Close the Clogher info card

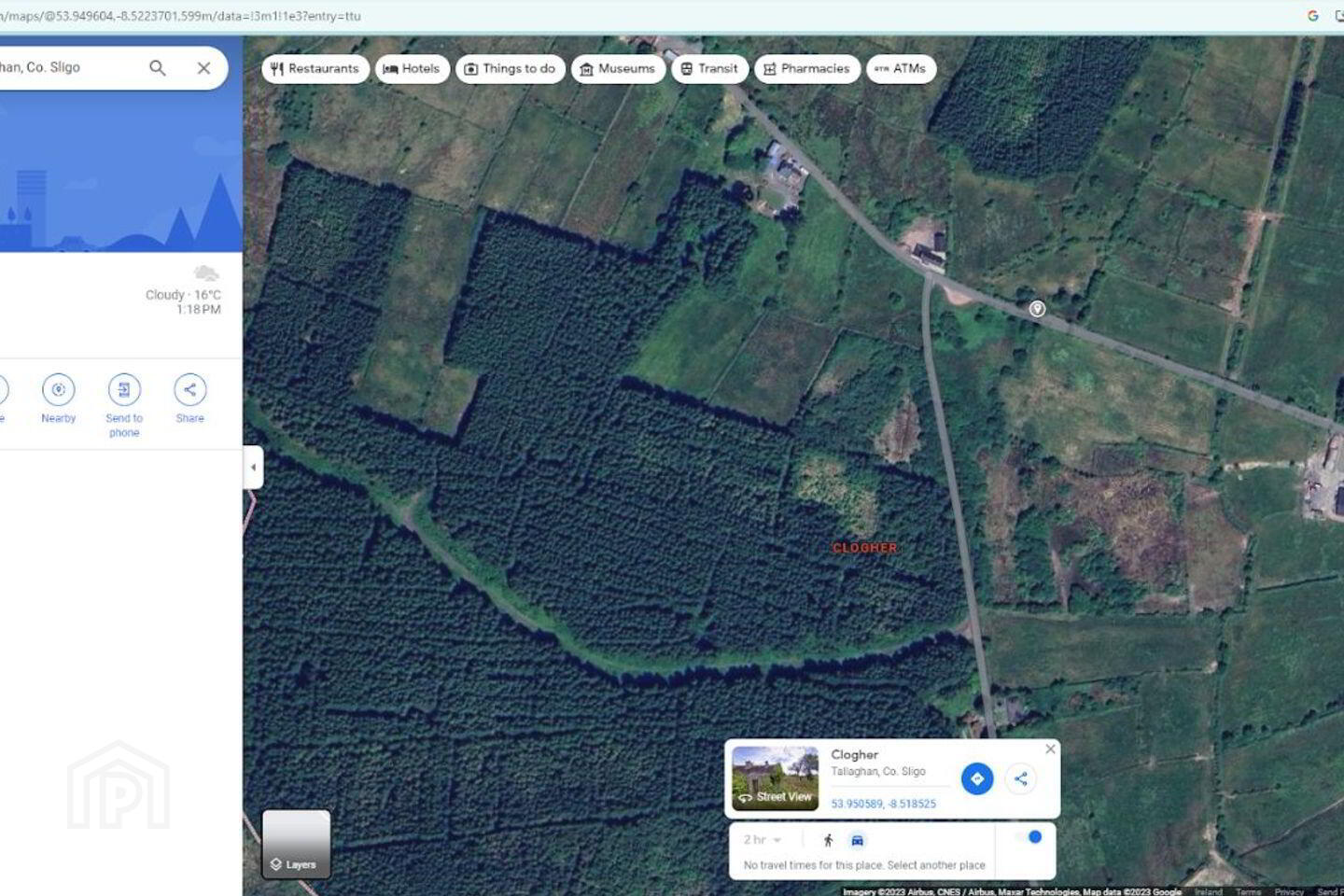(x=1050, y=749)
